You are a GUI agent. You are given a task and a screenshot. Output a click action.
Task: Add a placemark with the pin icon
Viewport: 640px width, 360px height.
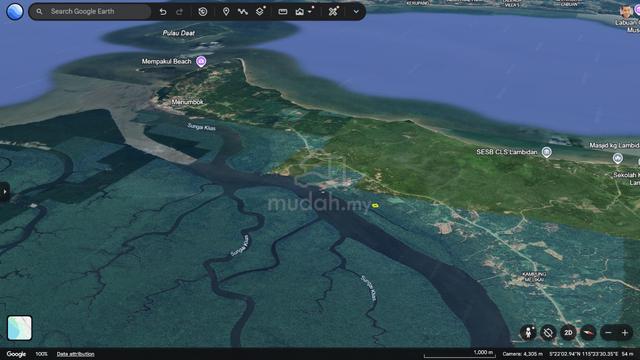[x=226, y=11]
